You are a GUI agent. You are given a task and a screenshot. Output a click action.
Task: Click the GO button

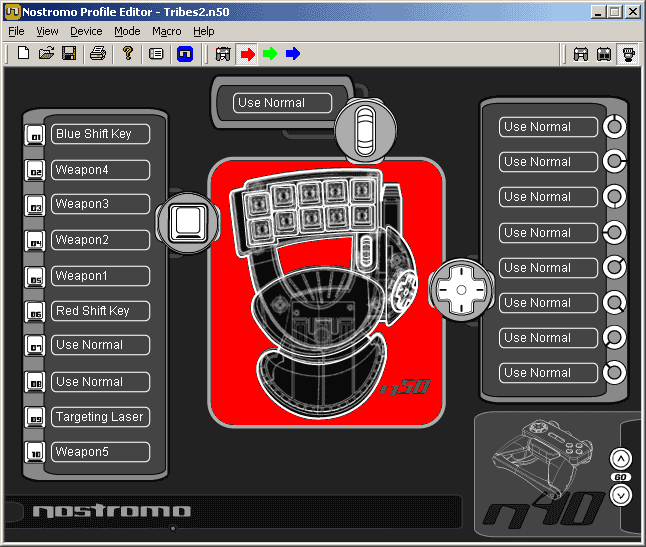[620, 477]
